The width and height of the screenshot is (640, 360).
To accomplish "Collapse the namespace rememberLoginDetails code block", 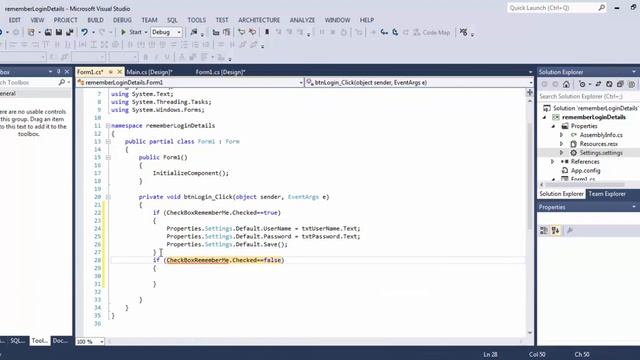I will point(108,126).
